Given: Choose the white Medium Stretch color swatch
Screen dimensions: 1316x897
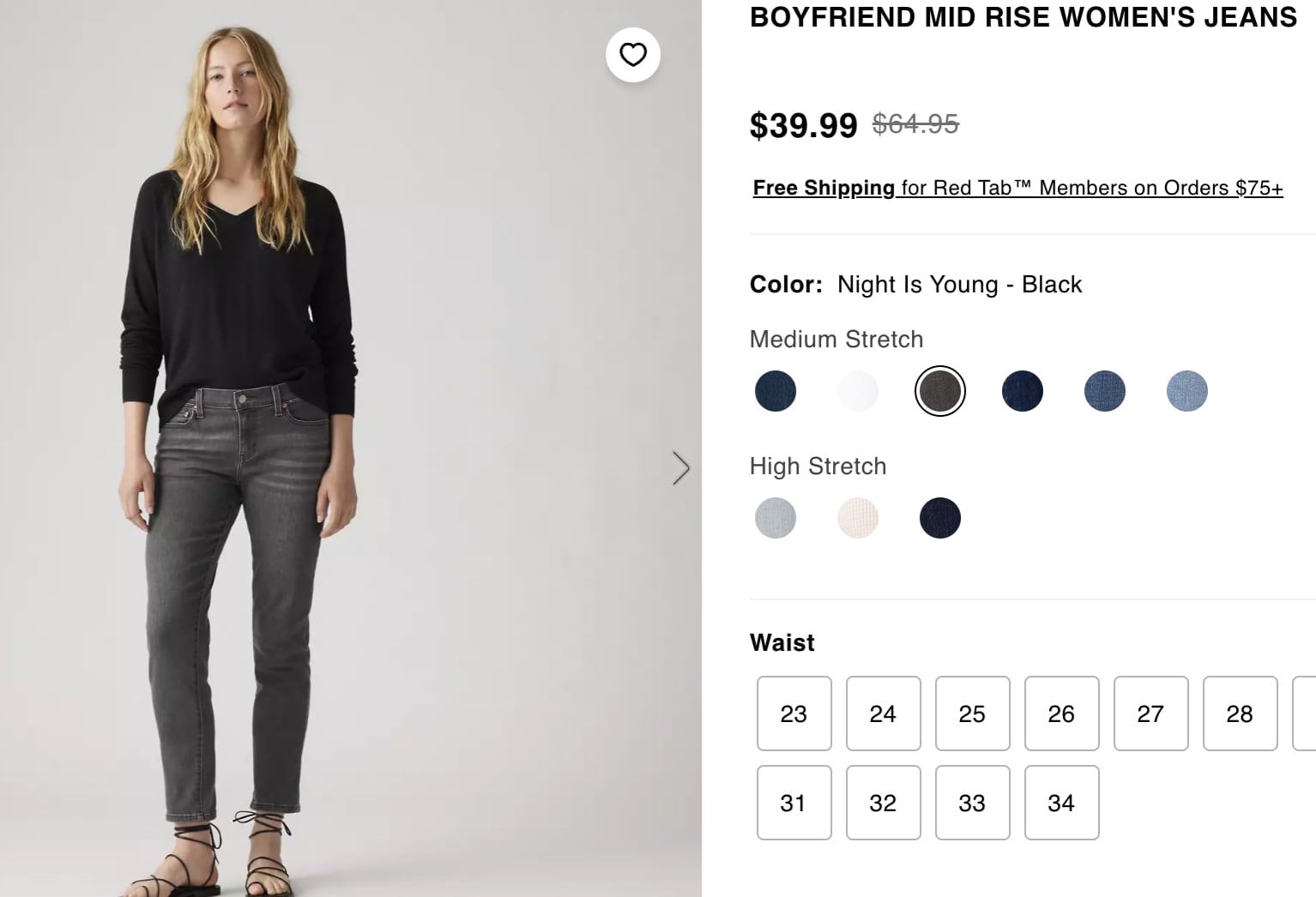Looking at the screenshot, I should coord(858,391).
